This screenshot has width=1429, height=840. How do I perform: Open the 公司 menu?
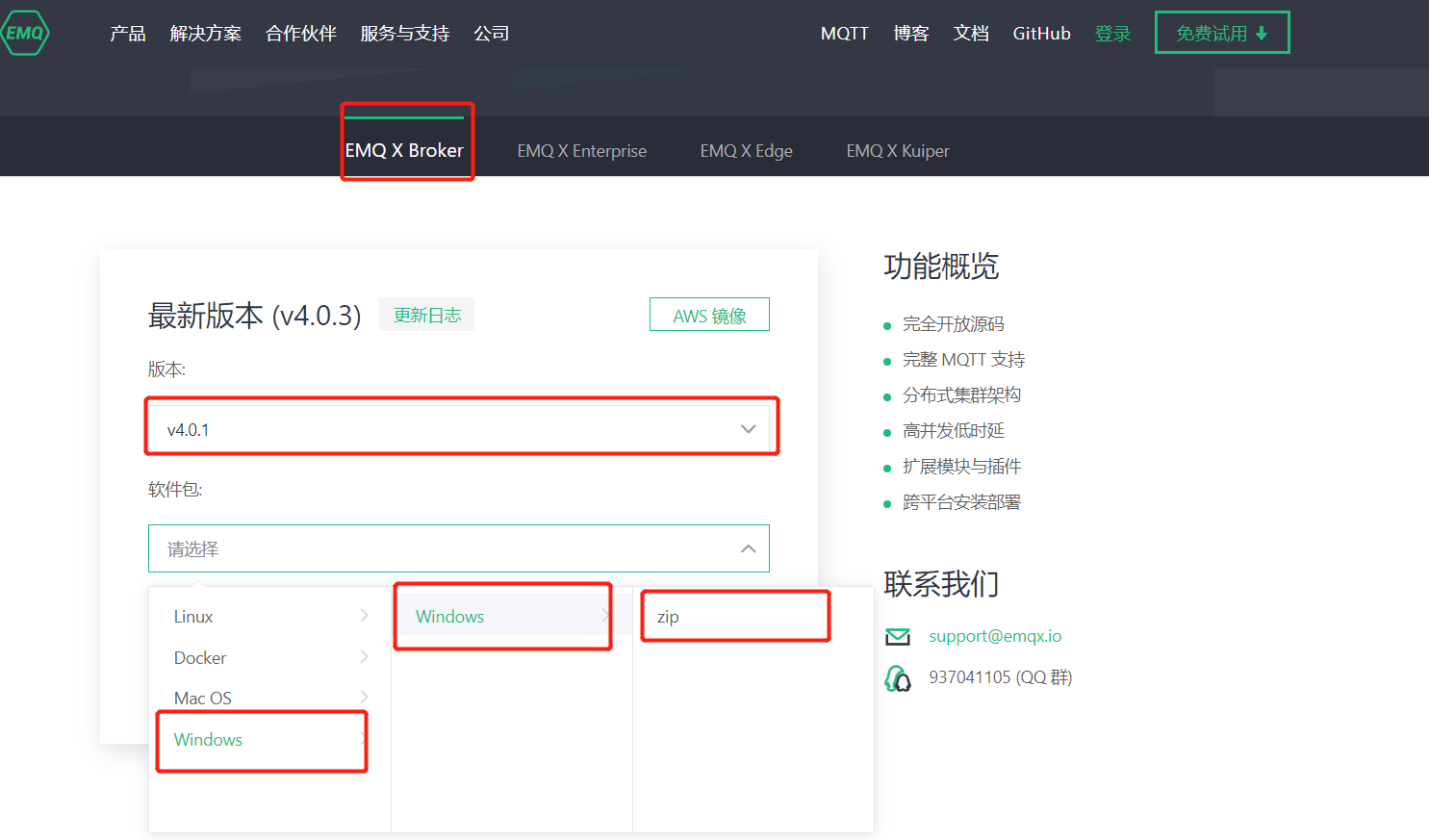point(492,34)
